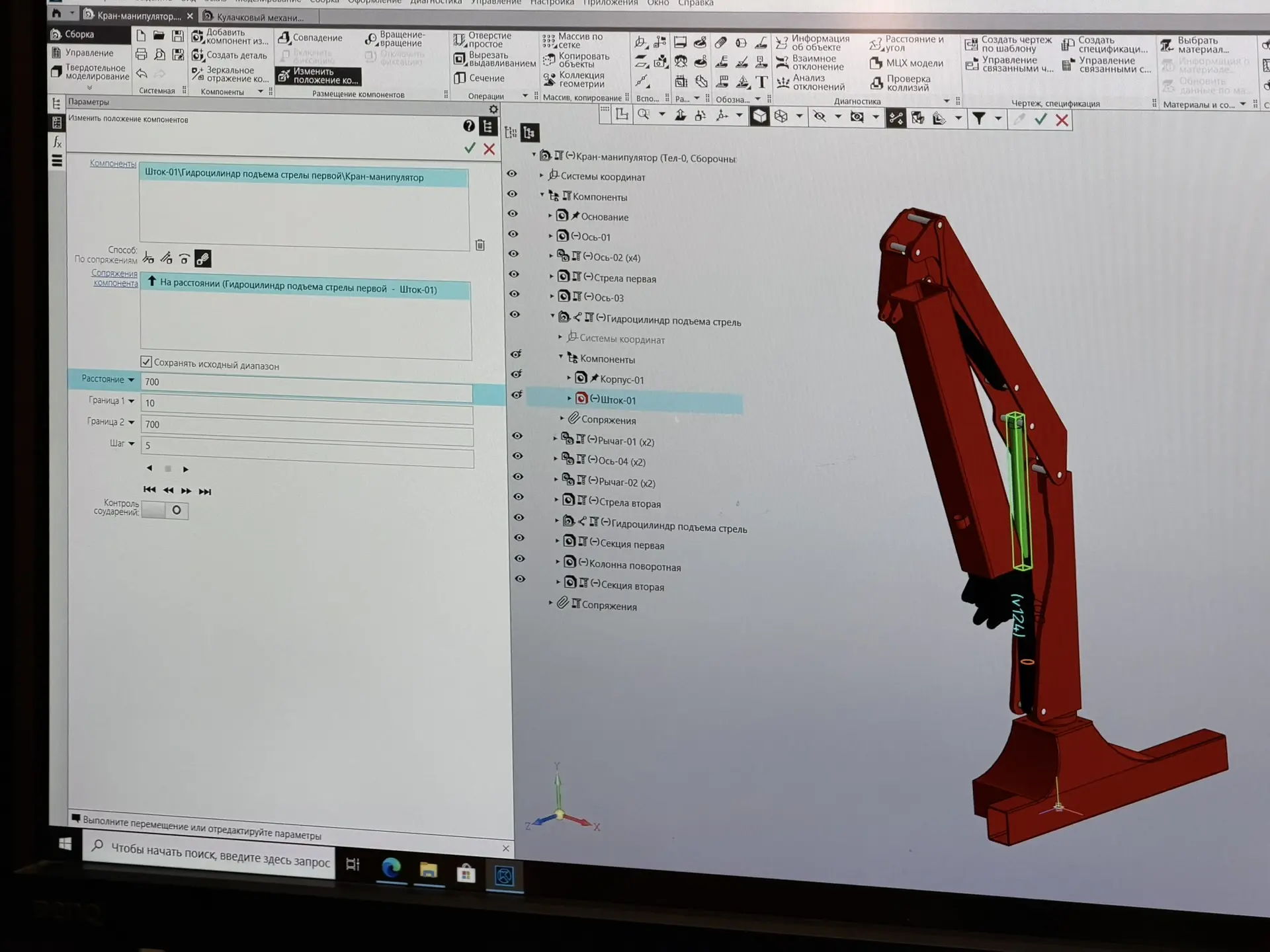Open the Параметры panel settings gear
The image size is (1270, 952).
pyautogui.click(x=493, y=109)
